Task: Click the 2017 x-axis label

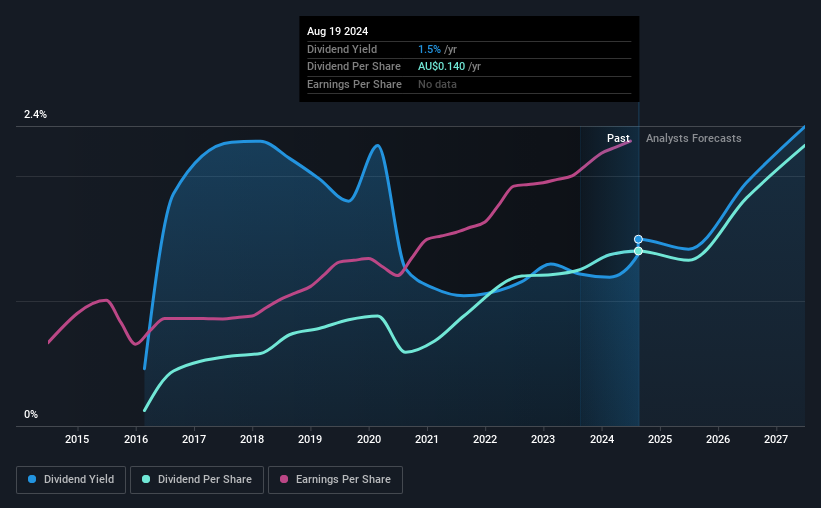Action: 194,439
